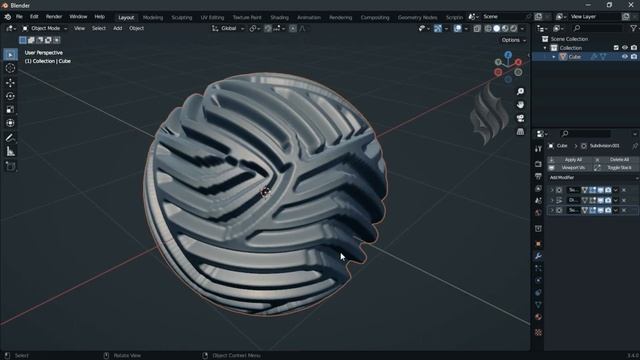640x360 pixels.
Task: Open the Object properties tab
Action: click(x=538, y=244)
